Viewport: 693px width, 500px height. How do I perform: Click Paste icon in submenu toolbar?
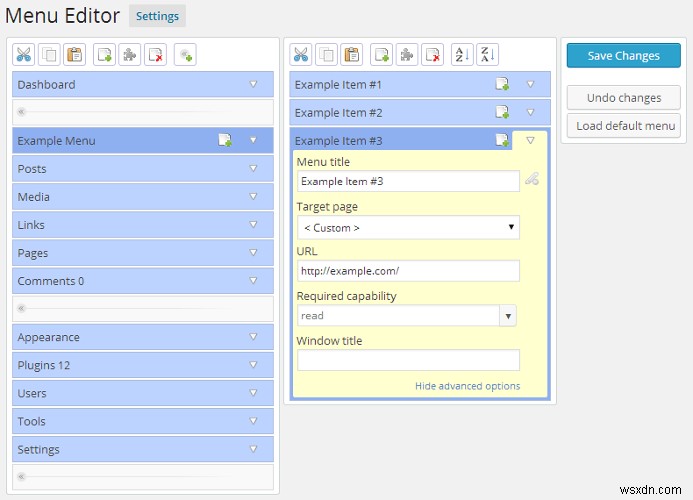click(352, 55)
